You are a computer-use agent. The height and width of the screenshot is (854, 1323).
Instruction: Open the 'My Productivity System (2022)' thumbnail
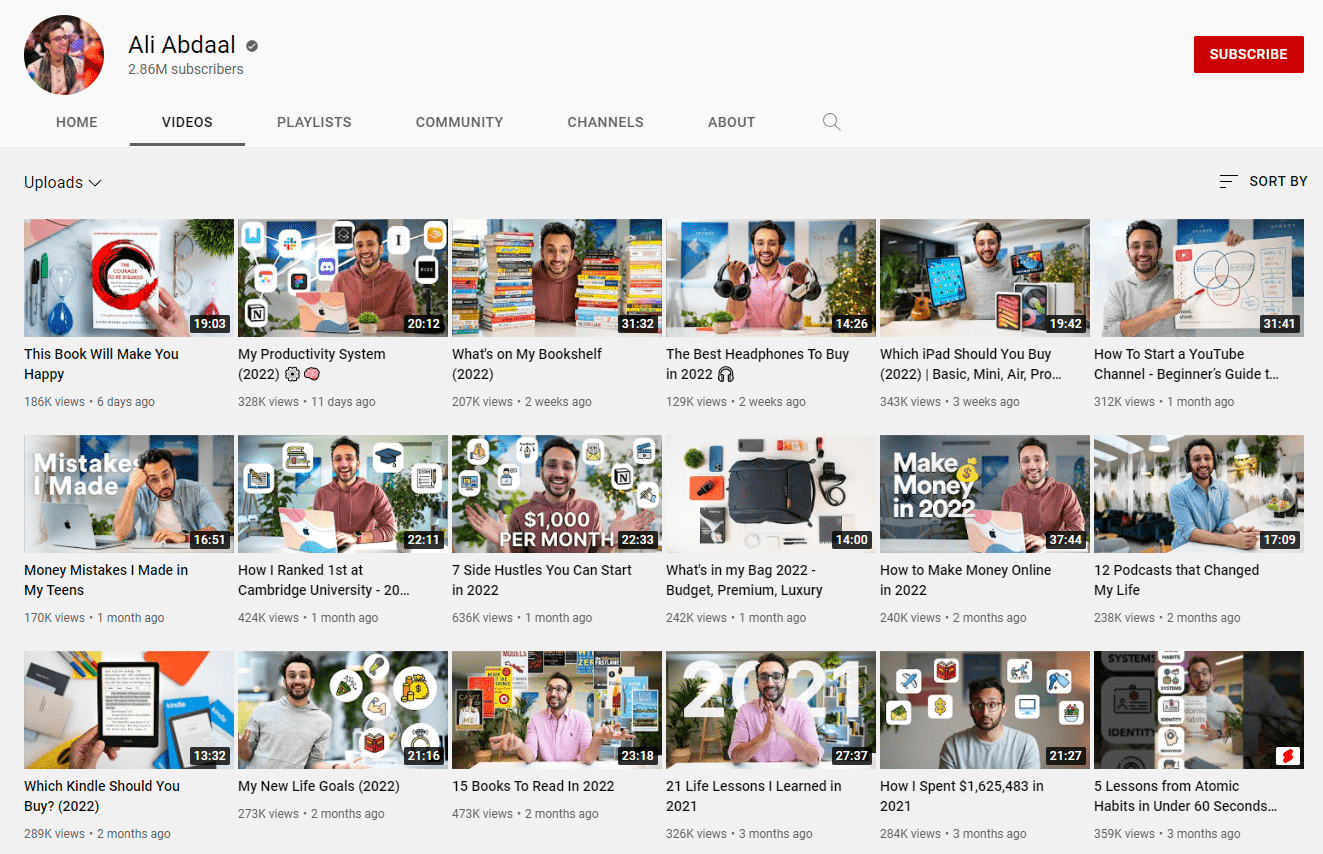tap(343, 278)
